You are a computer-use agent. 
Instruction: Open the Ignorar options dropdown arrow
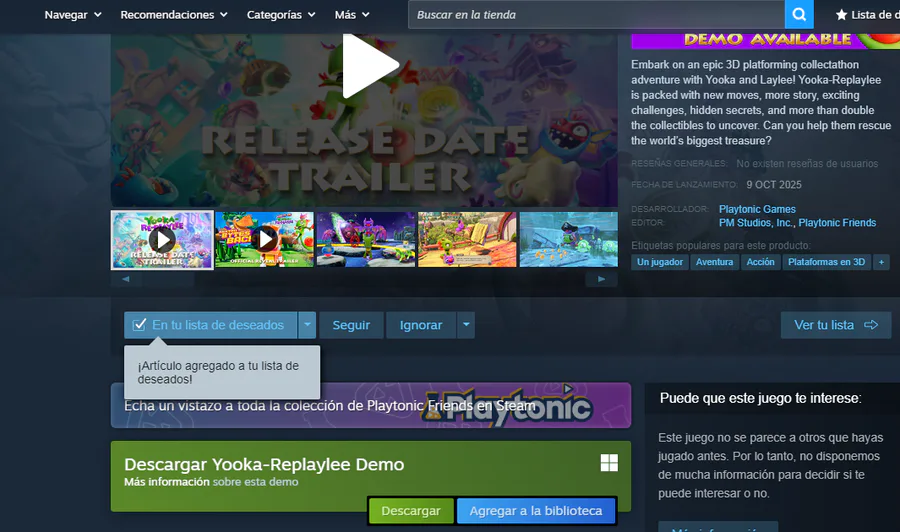(466, 325)
